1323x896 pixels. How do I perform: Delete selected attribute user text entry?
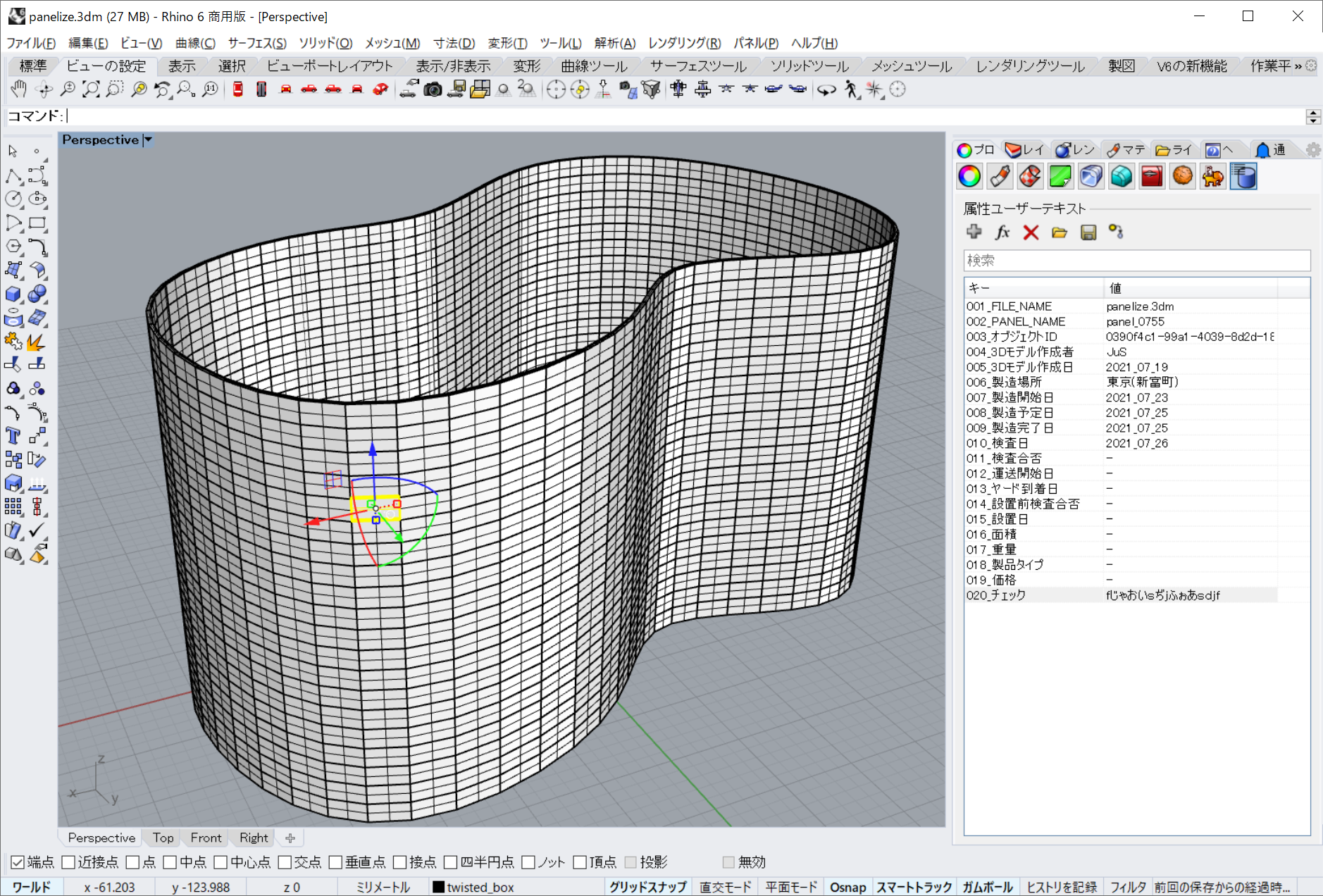pyautogui.click(x=1031, y=232)
